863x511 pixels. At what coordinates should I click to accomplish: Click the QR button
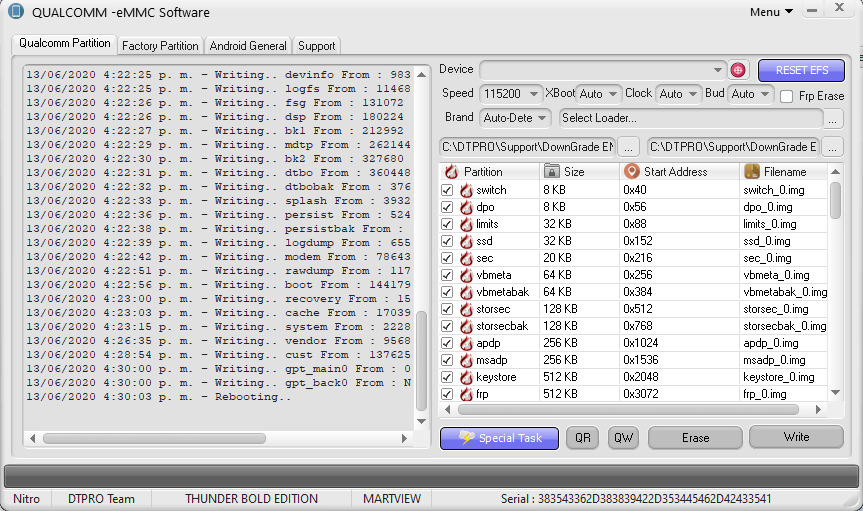click(582, 438)
